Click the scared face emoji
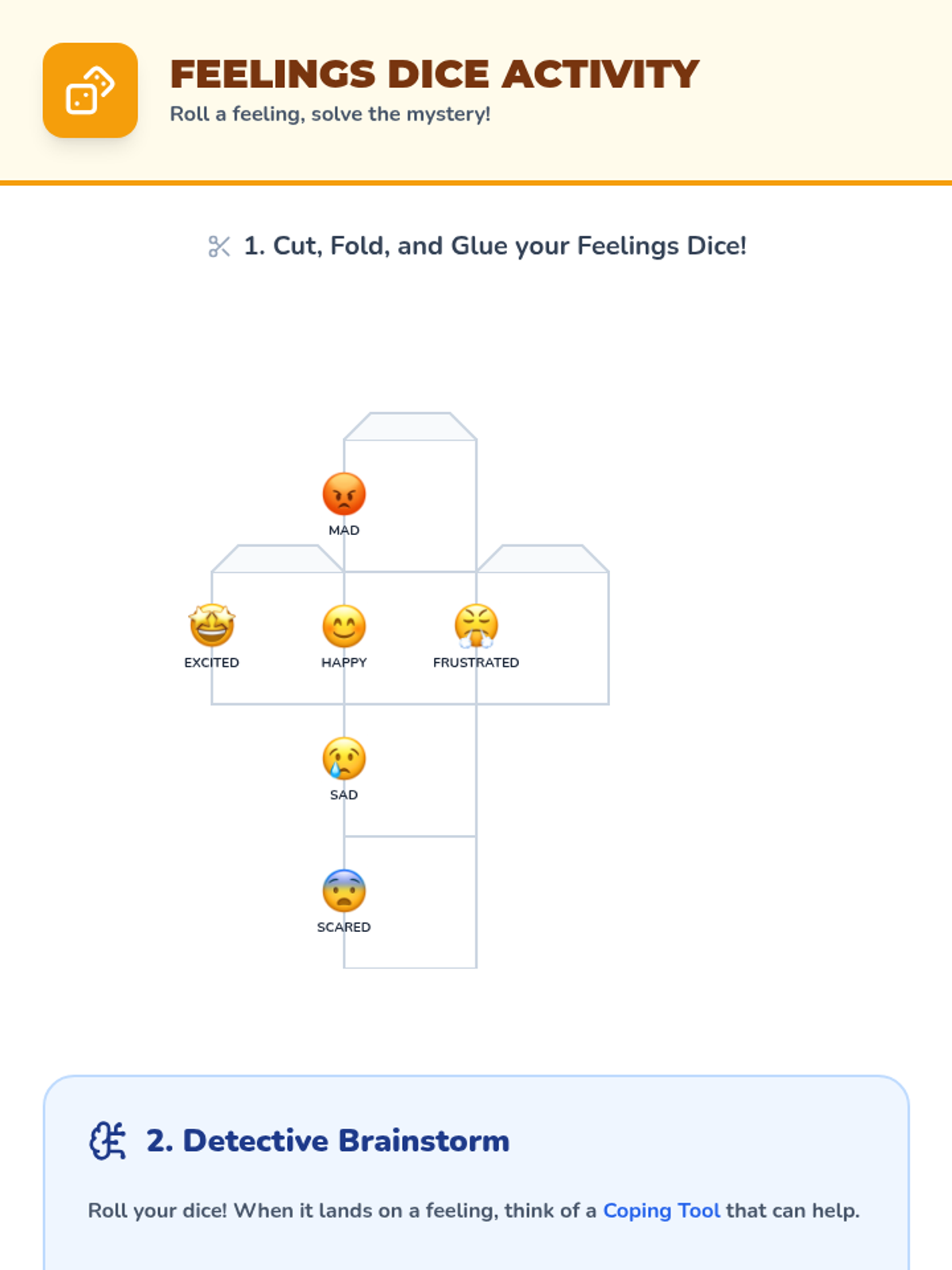952x1270 pixels. point(344,891)
